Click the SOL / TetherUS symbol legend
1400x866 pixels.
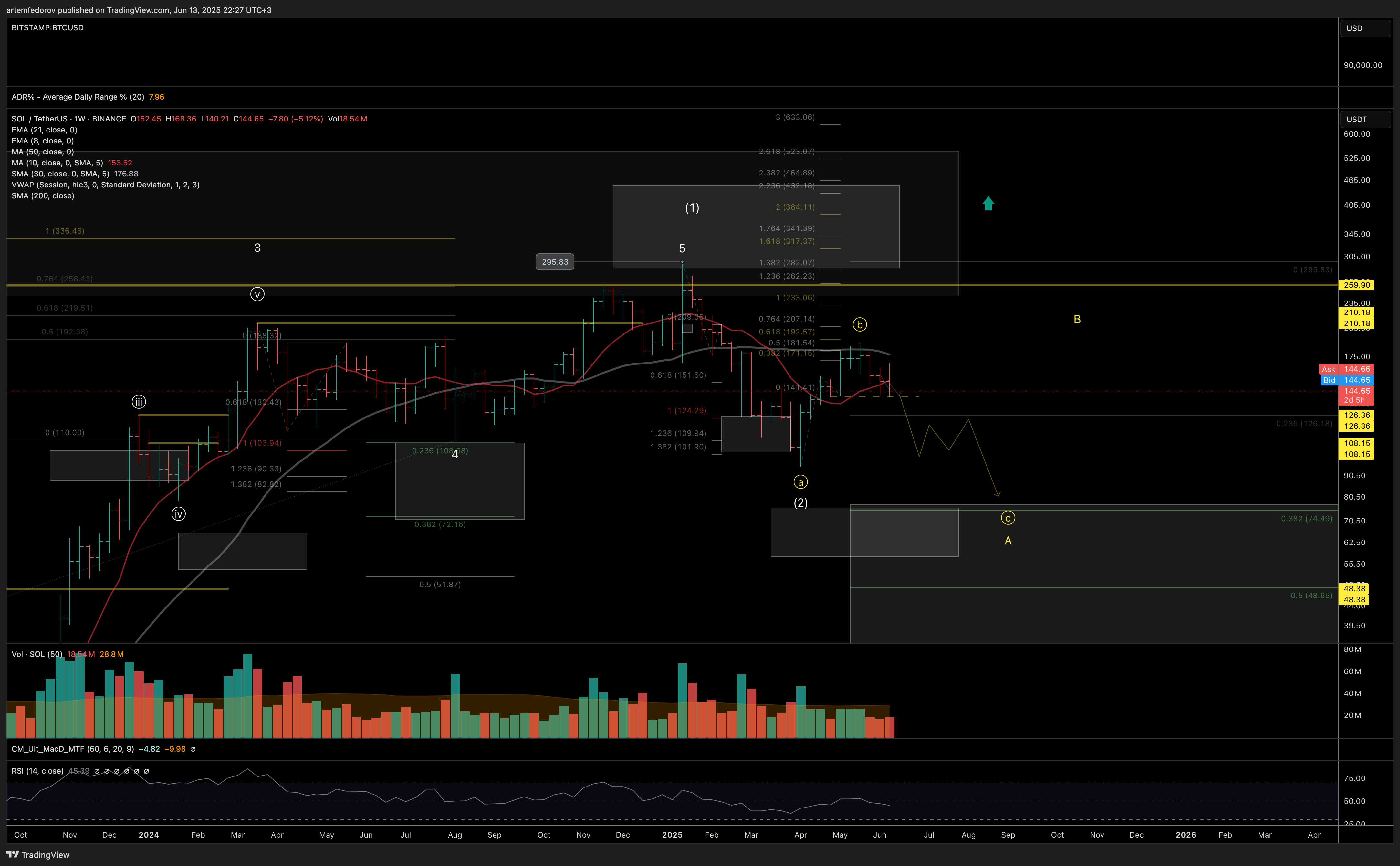[69, 119]
